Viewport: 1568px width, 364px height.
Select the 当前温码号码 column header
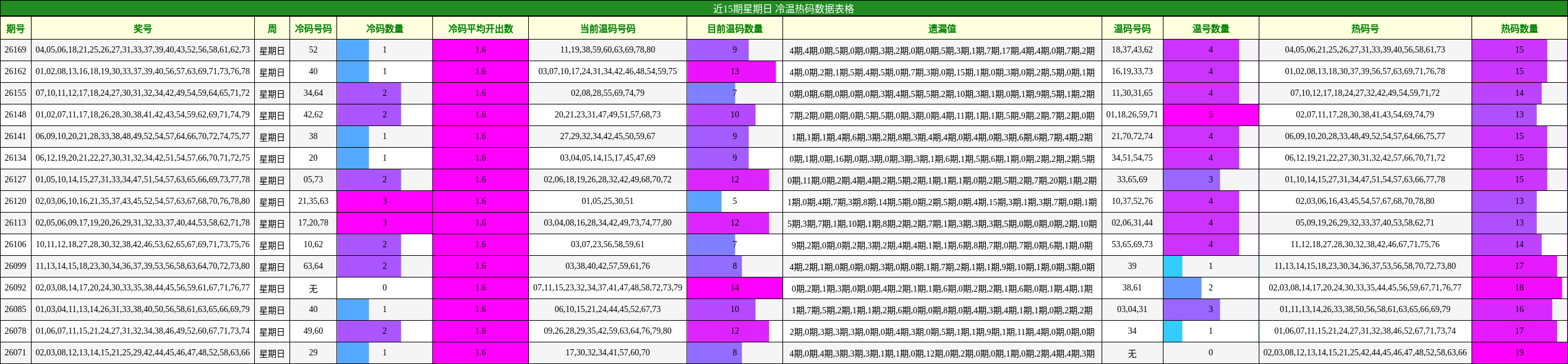[607, 28]
